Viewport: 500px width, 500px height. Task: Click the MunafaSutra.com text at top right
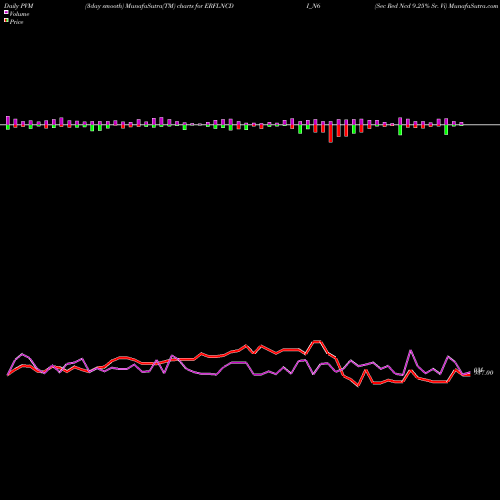[x=474, y=6]
